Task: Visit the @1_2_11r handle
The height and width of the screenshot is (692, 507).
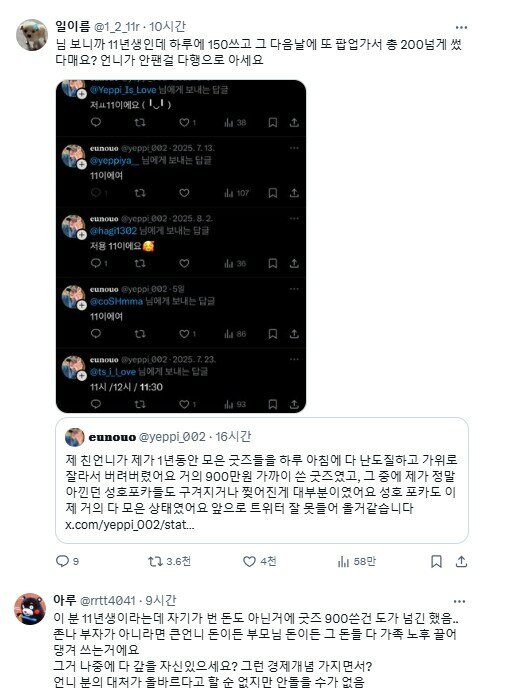Action: tap(117, 27)
